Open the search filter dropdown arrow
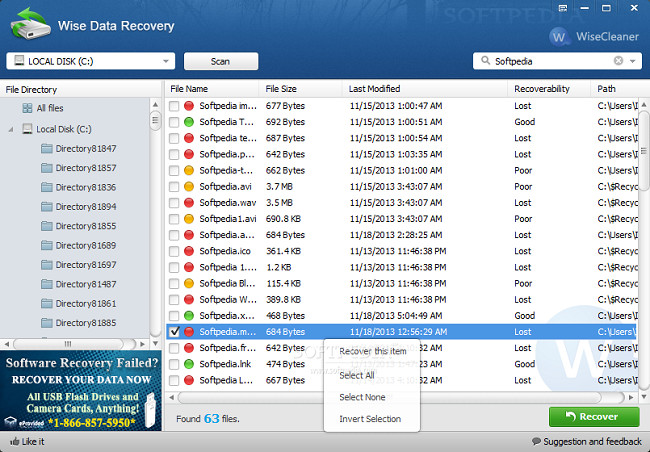This screenshot has height=452, width=650. point(634,61)
